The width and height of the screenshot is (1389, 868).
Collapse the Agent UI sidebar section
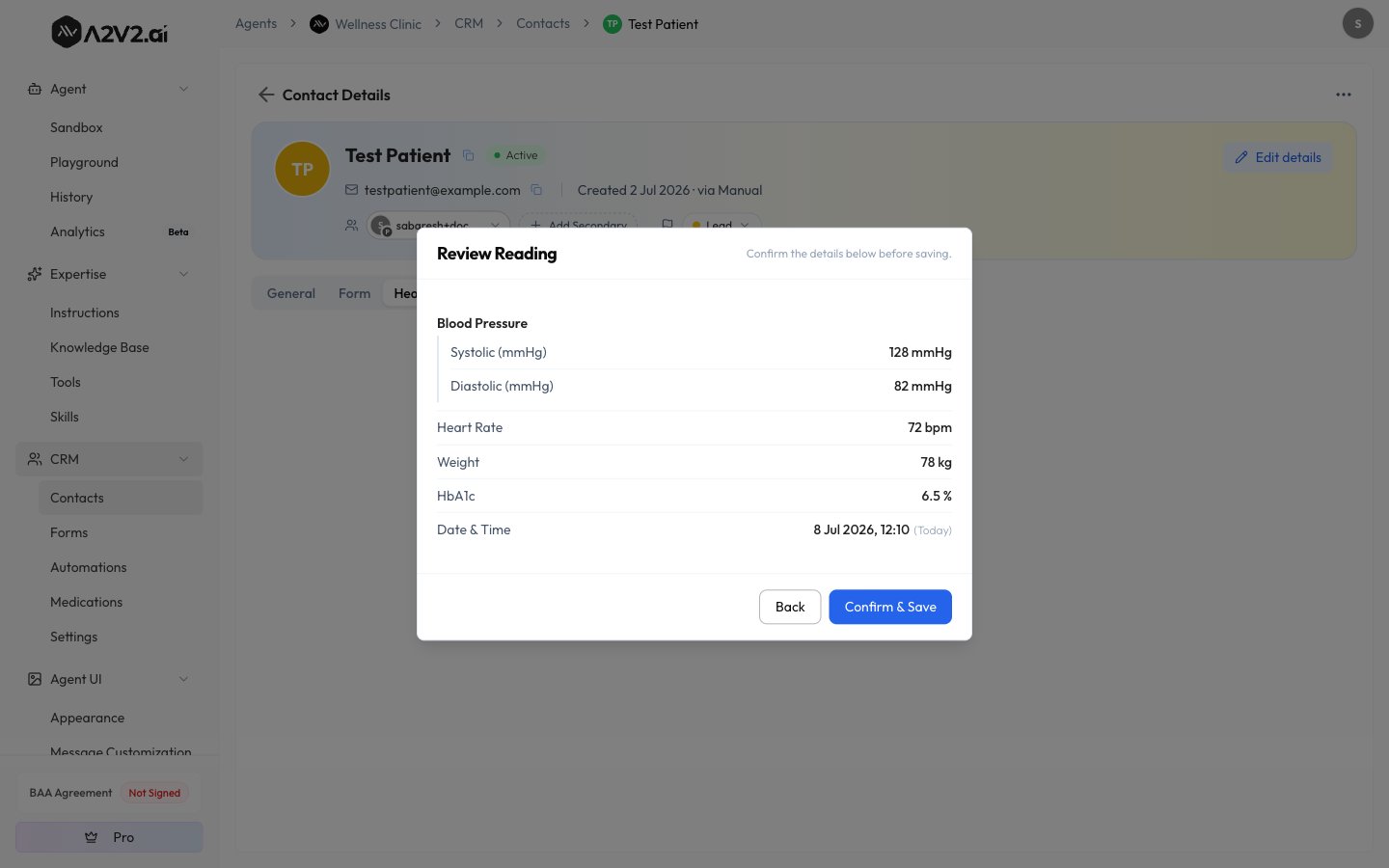[x=183, y=679]
